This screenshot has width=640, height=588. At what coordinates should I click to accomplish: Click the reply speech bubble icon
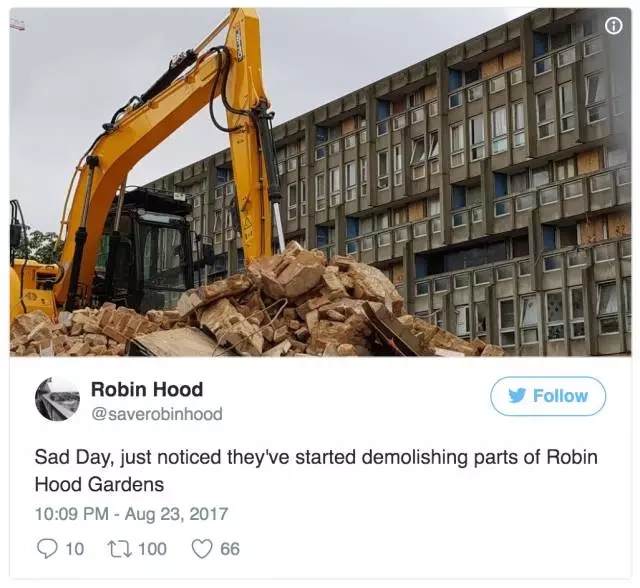47,548
